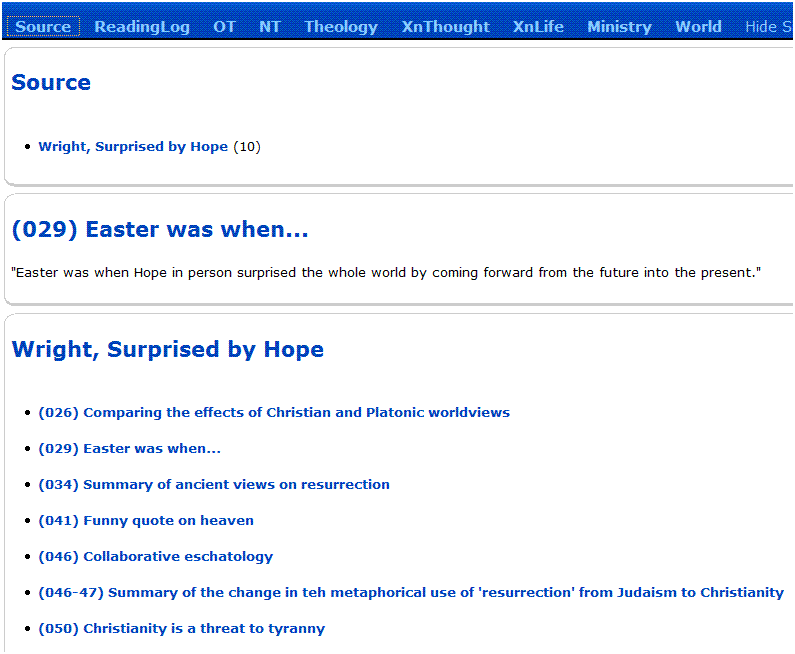Open the World menu tab
The height and width of the screenshot is (654, 795).
698,27
